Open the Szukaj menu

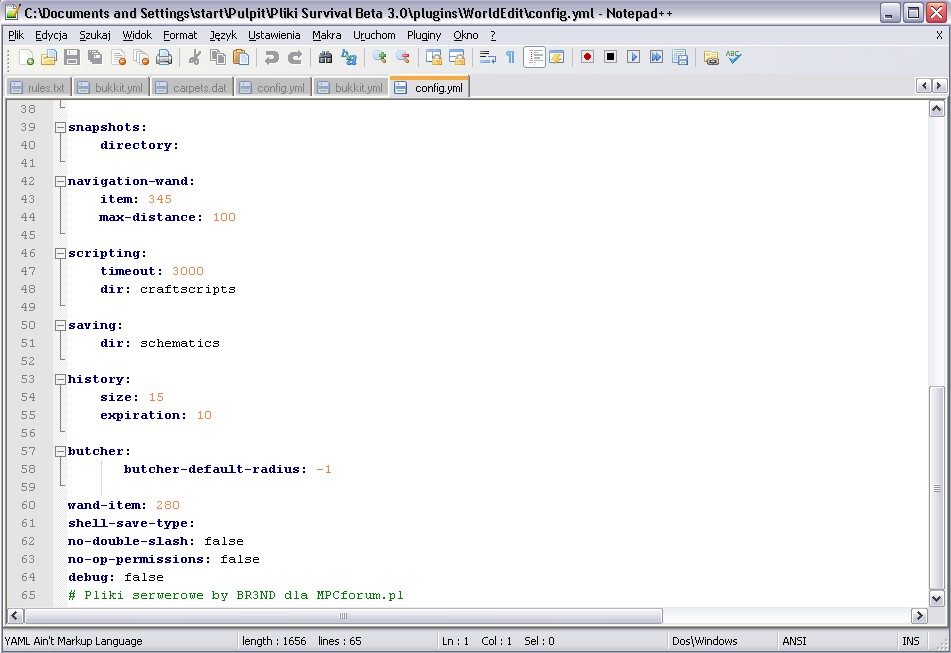tap(95, 35)
